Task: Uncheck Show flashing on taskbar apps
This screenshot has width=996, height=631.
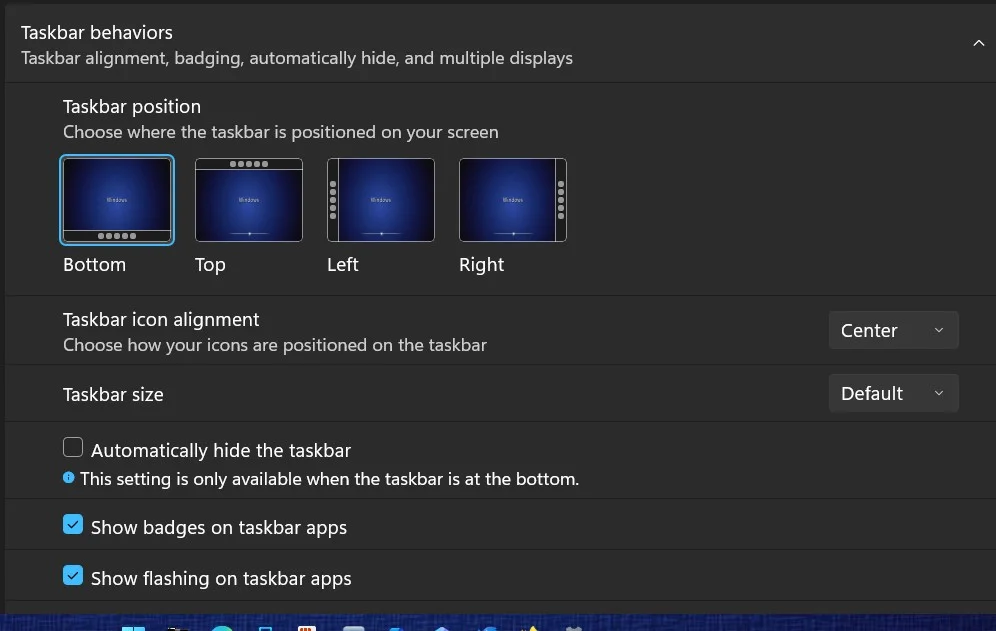Action: click(73, 575)
